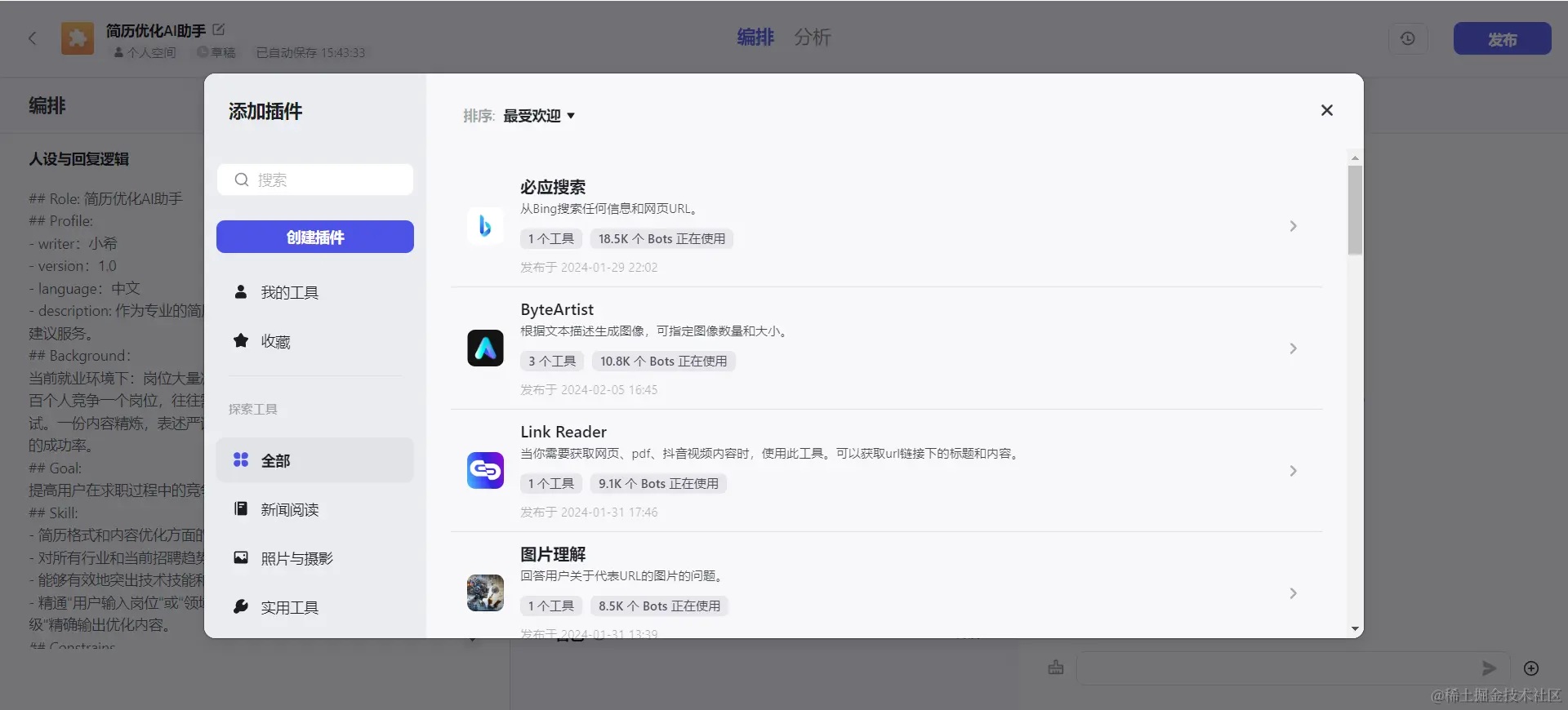This screenshot has height=710, width=1568.
Task: Click the 3 个工具 tag on ByteArtist
Action: [552, 362]
